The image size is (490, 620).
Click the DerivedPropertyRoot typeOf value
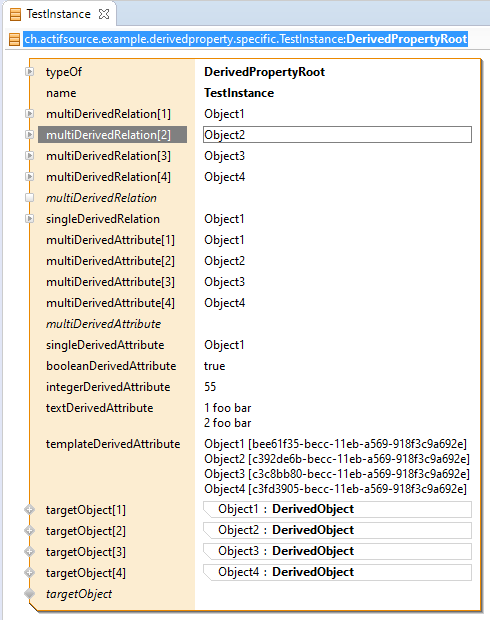click(x=265, y=72)
